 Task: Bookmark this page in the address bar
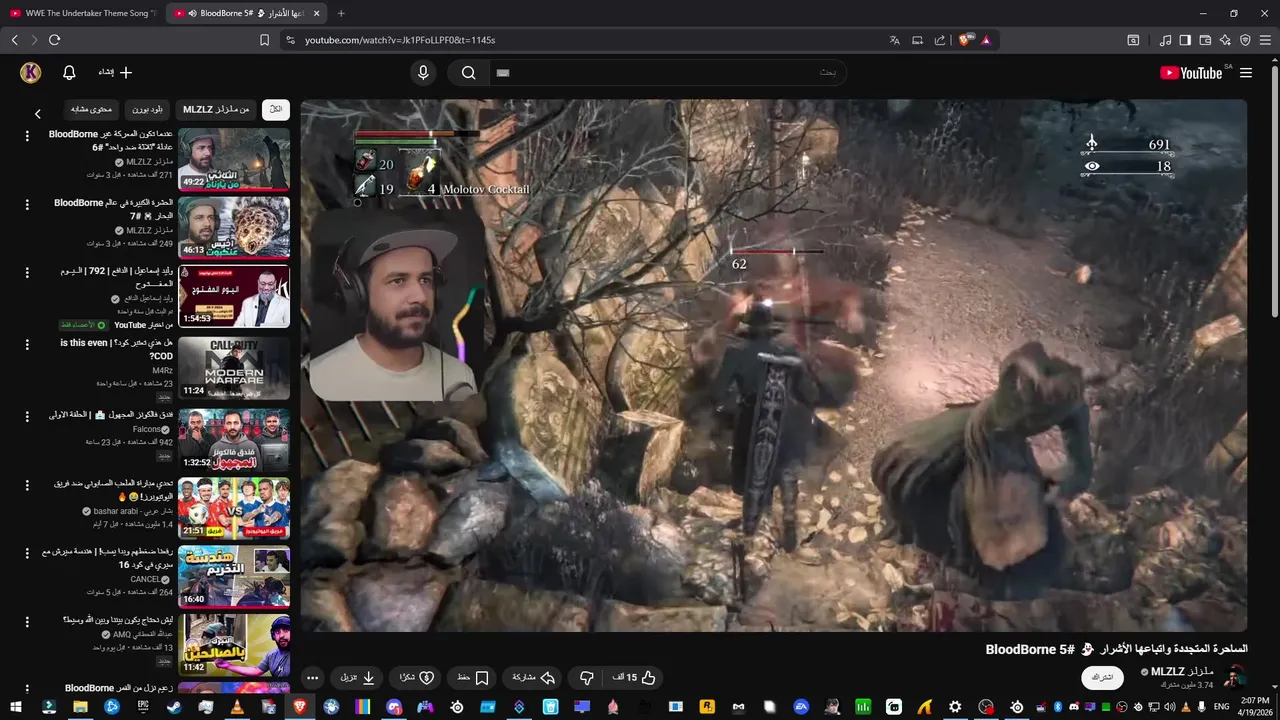[x=264, y=40]
